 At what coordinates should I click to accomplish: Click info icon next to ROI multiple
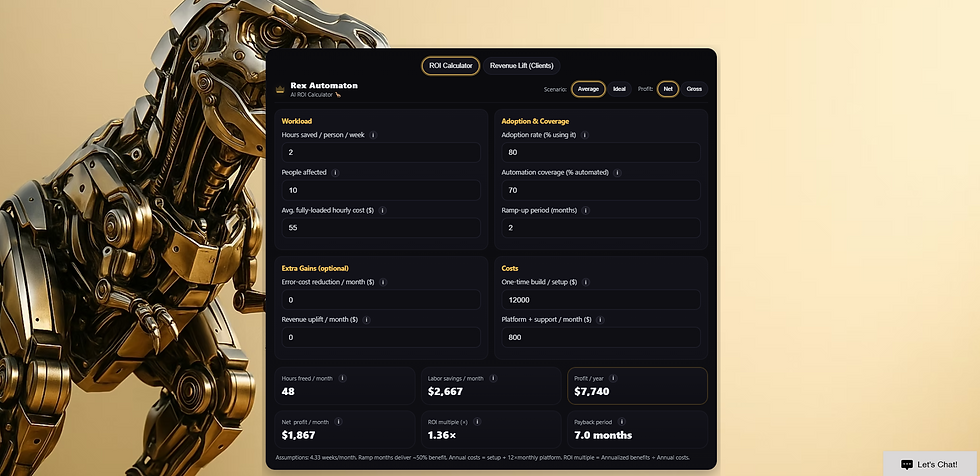[x=477, y=422]
